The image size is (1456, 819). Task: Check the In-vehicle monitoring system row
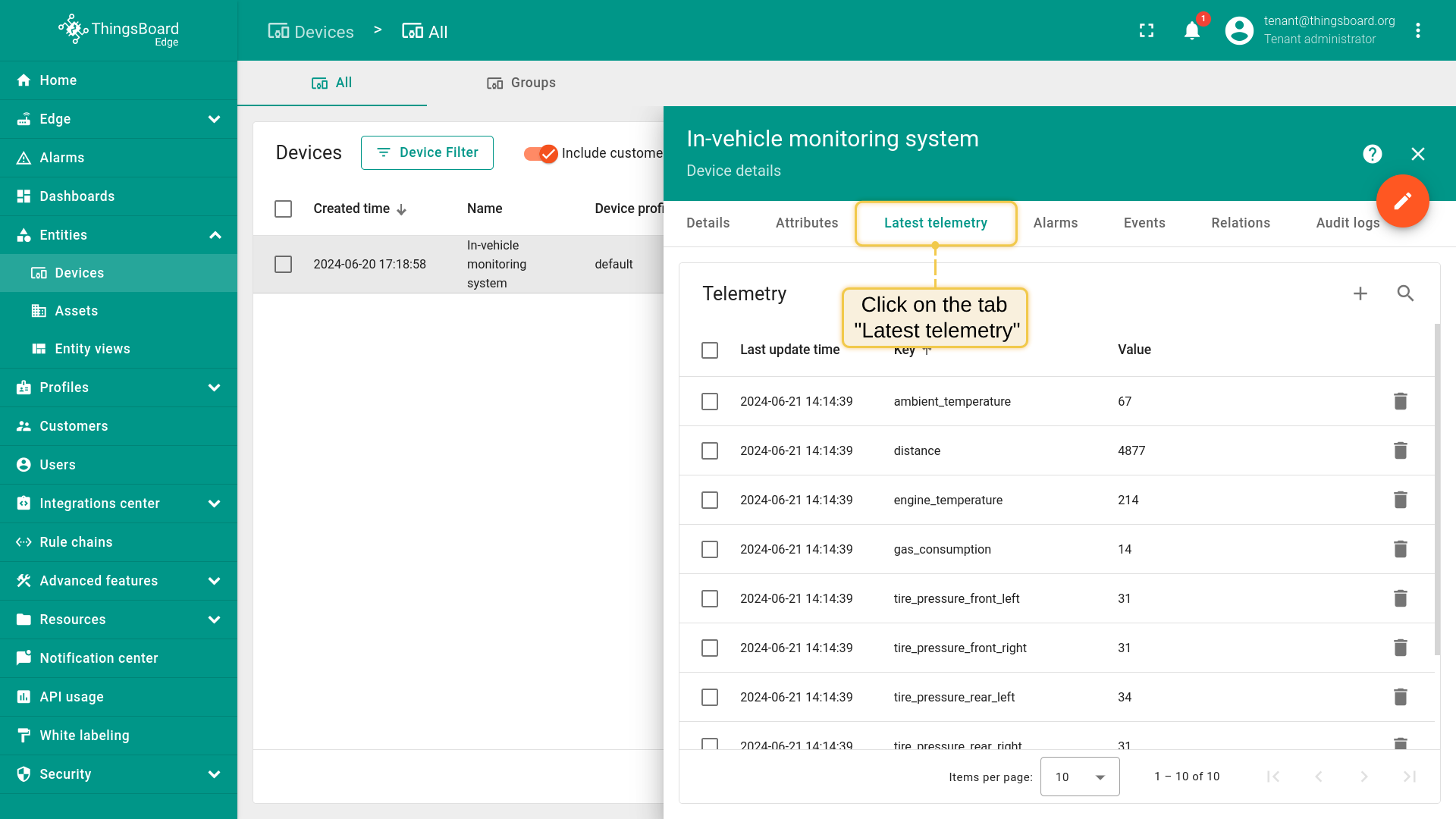[283, 264]
